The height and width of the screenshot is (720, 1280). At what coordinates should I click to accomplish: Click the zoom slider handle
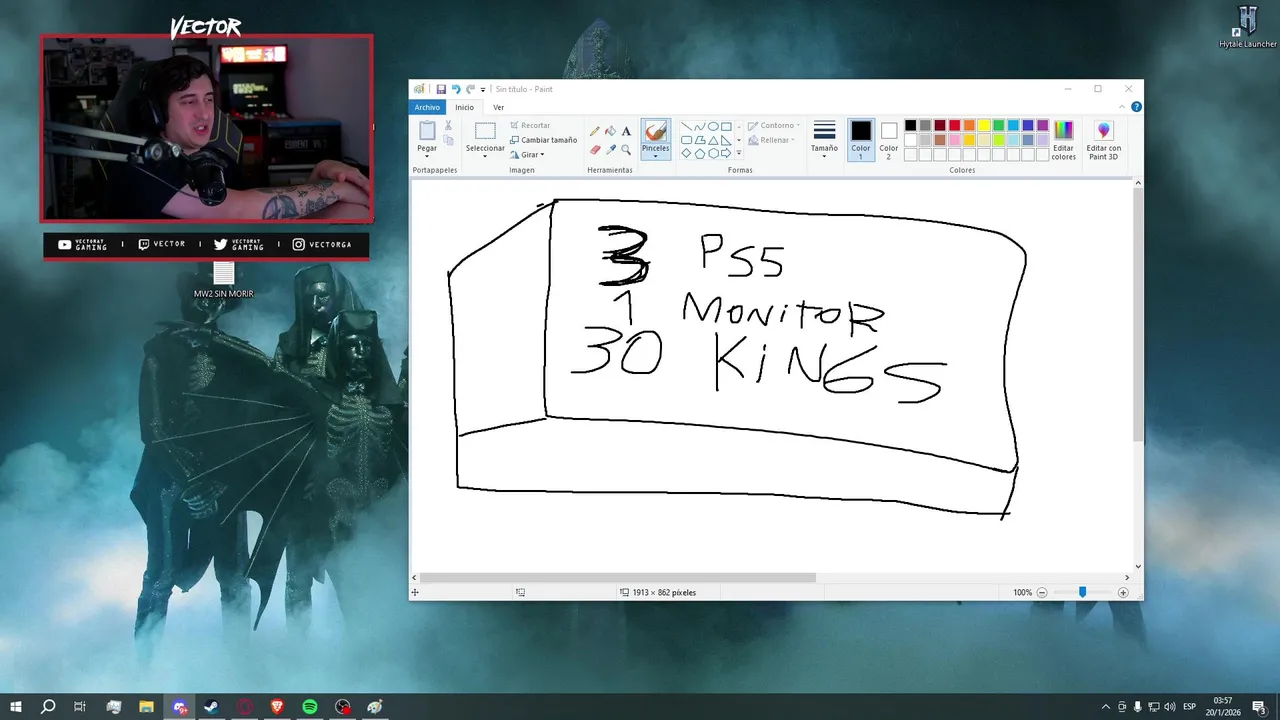1082,593
